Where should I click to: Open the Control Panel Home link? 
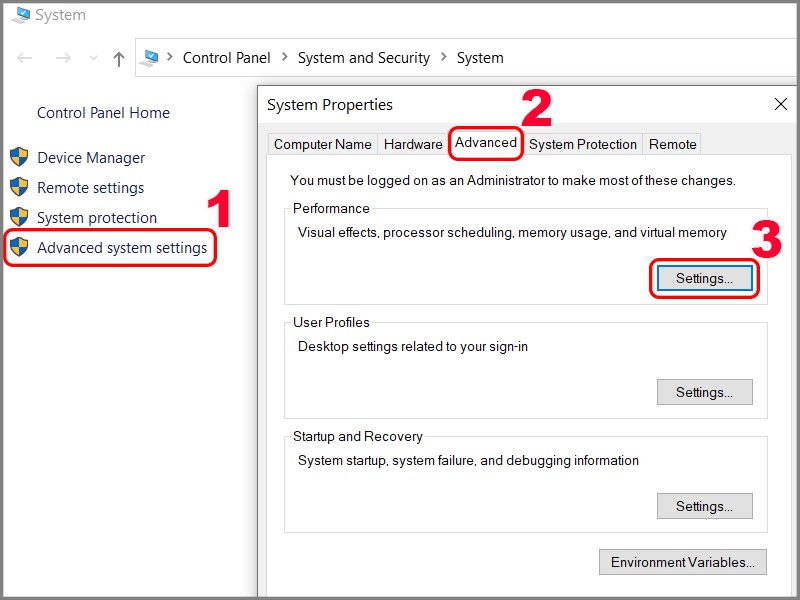coord(103,113)
